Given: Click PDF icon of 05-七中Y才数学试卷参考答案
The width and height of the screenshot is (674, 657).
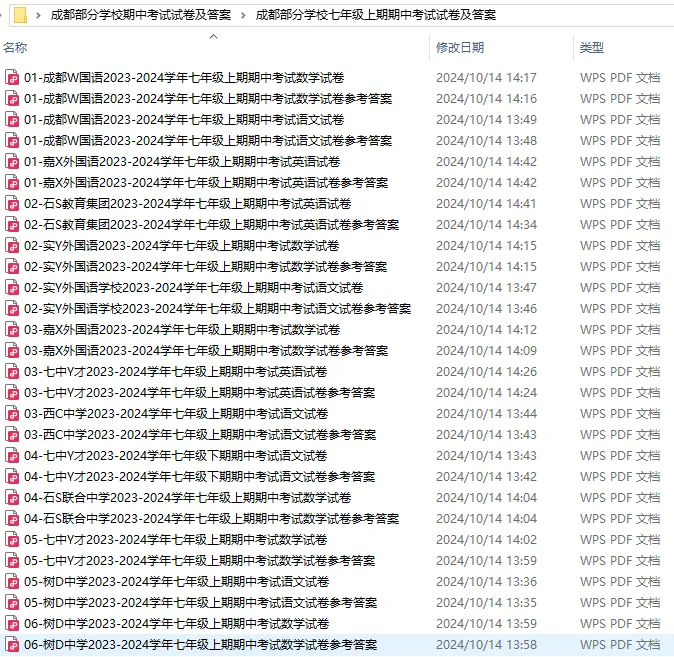Looking at the screenshot, I should pyautogui.click(x=12, y=561).
